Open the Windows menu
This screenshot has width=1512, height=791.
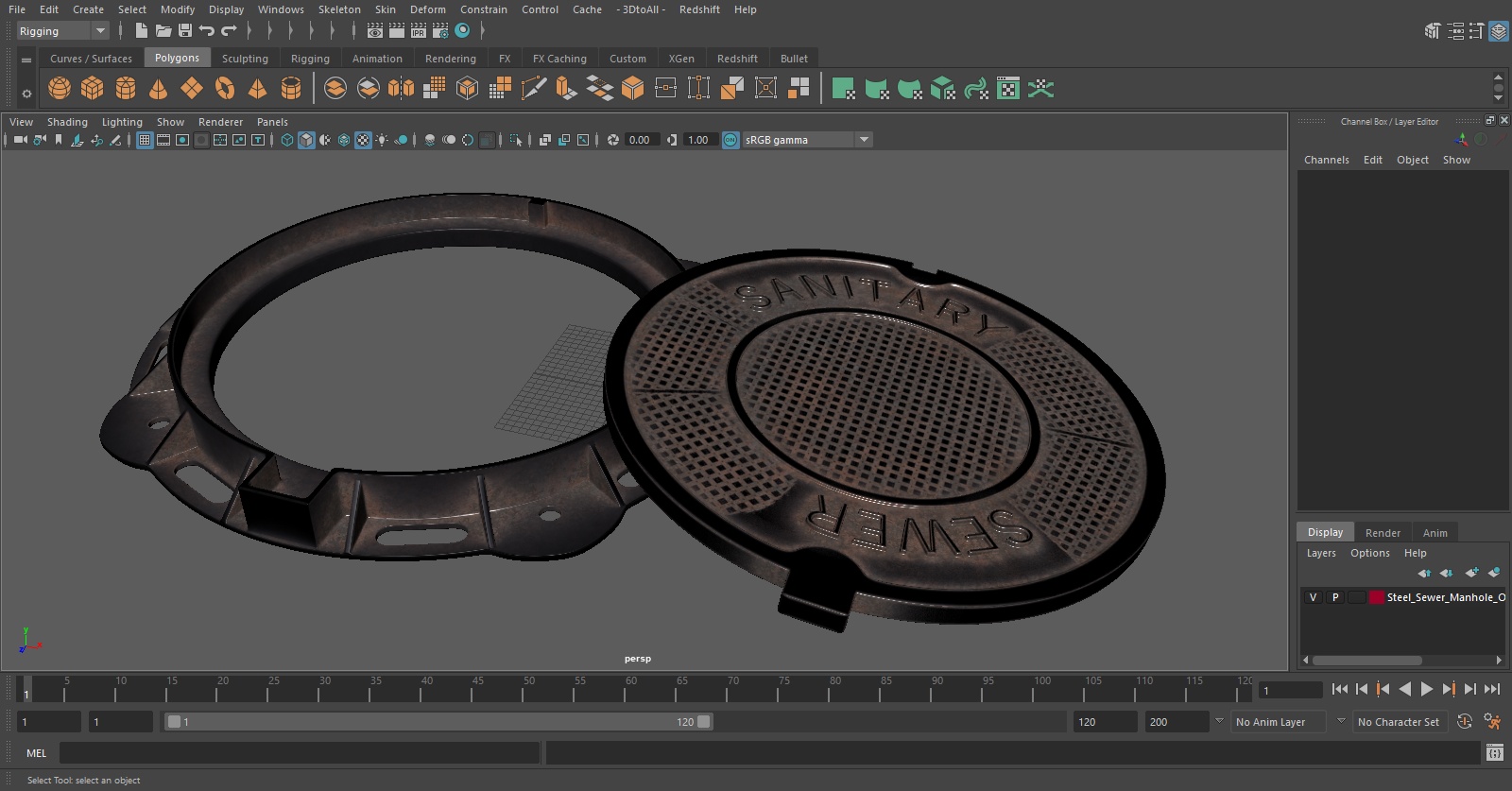pos(281,9)
